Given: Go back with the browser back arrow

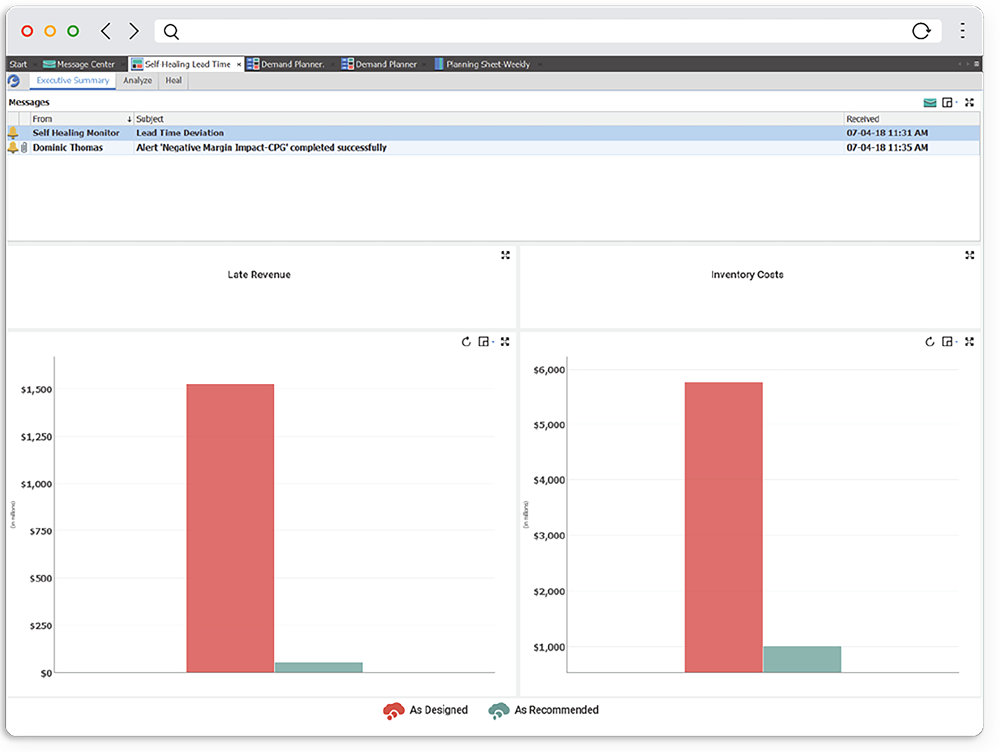Looking at the screenshot, I should (106, 31).
